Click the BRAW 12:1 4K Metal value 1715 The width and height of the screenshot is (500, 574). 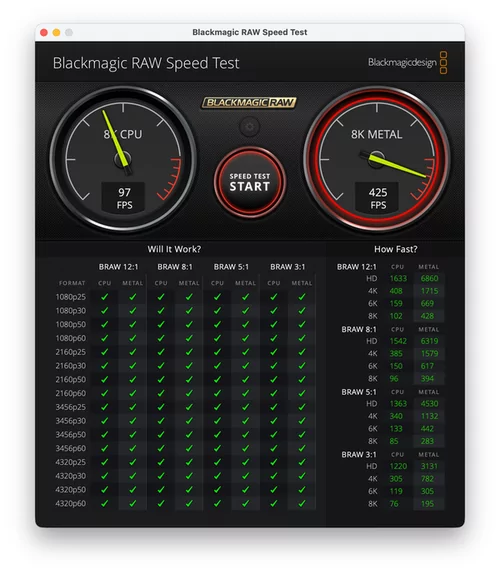pyautogui.click(x=429, y=291)
